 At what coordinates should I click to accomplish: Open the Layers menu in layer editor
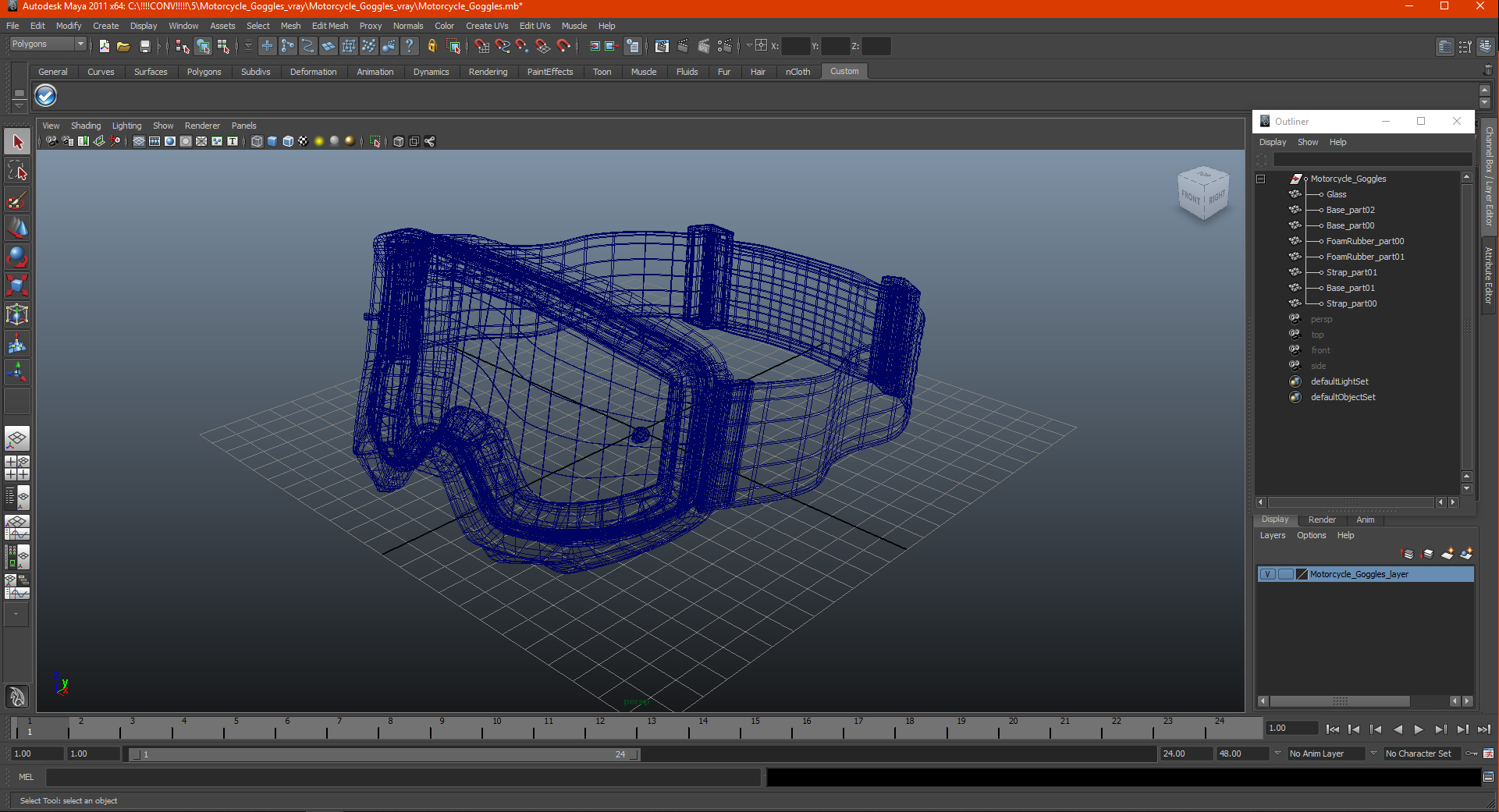pyautogui.click(x=1272, y=535)
